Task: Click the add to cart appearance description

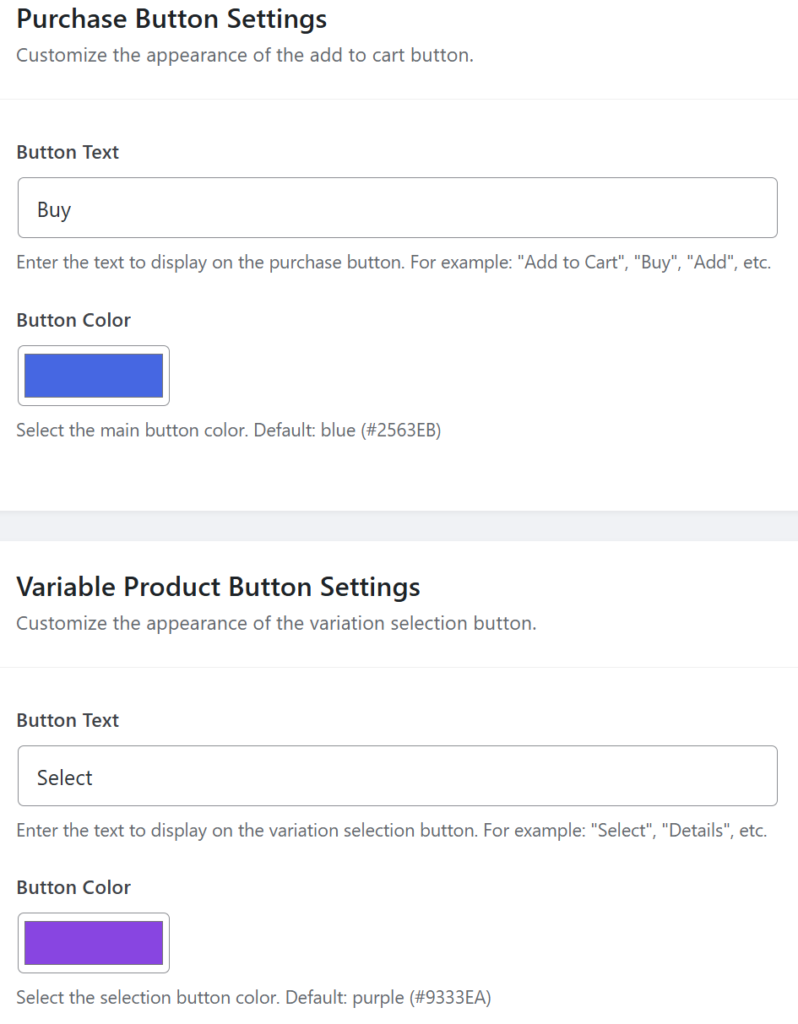Action: (245, 55)
